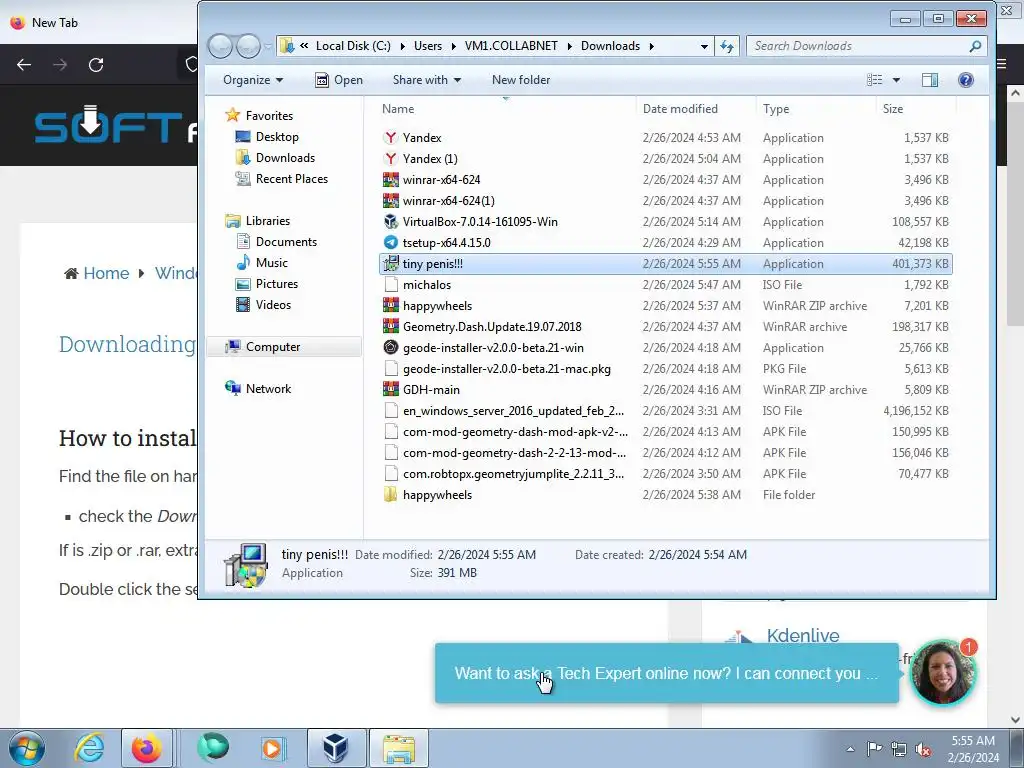Open the Explorer help icon
This screenshot has width=1024, height=768.
click(x=965, y=80)
